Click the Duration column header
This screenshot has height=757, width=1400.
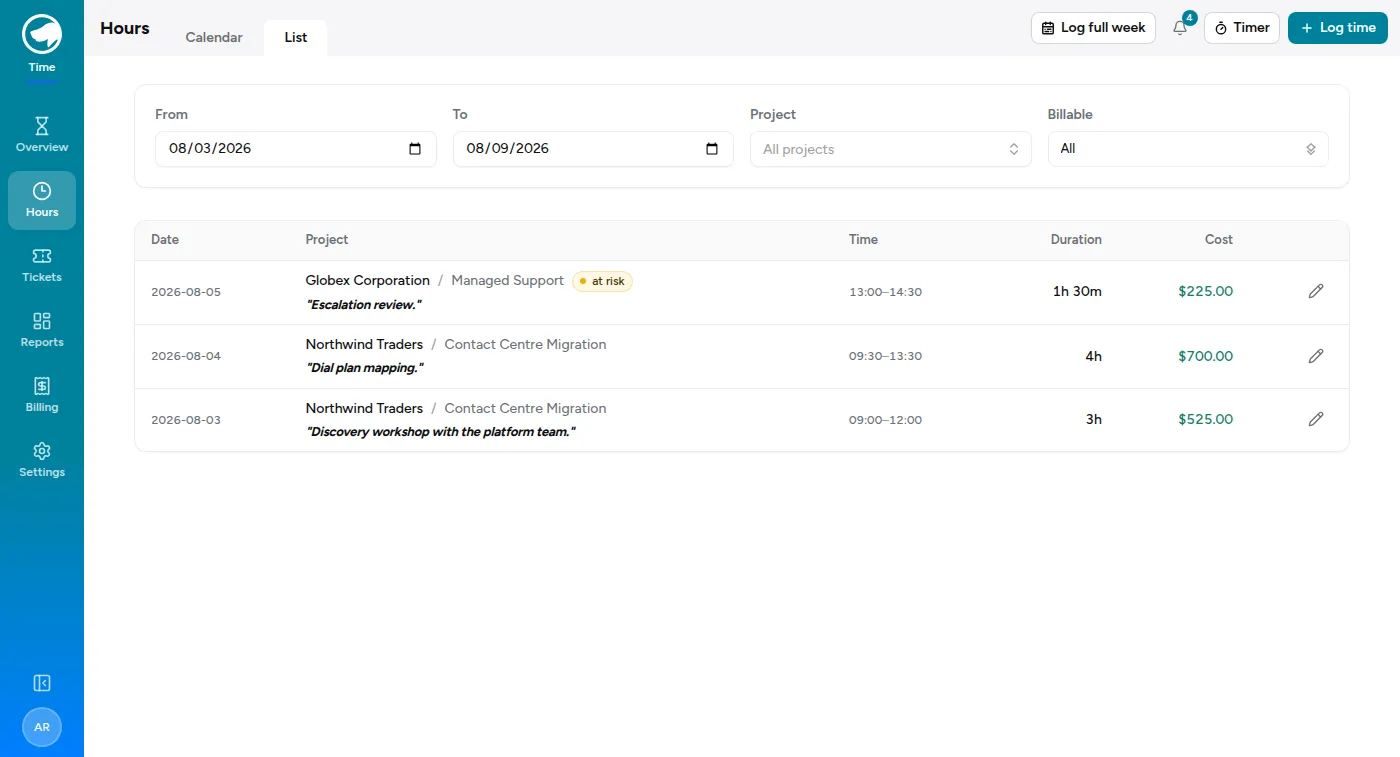click(x=1076, y=240)
